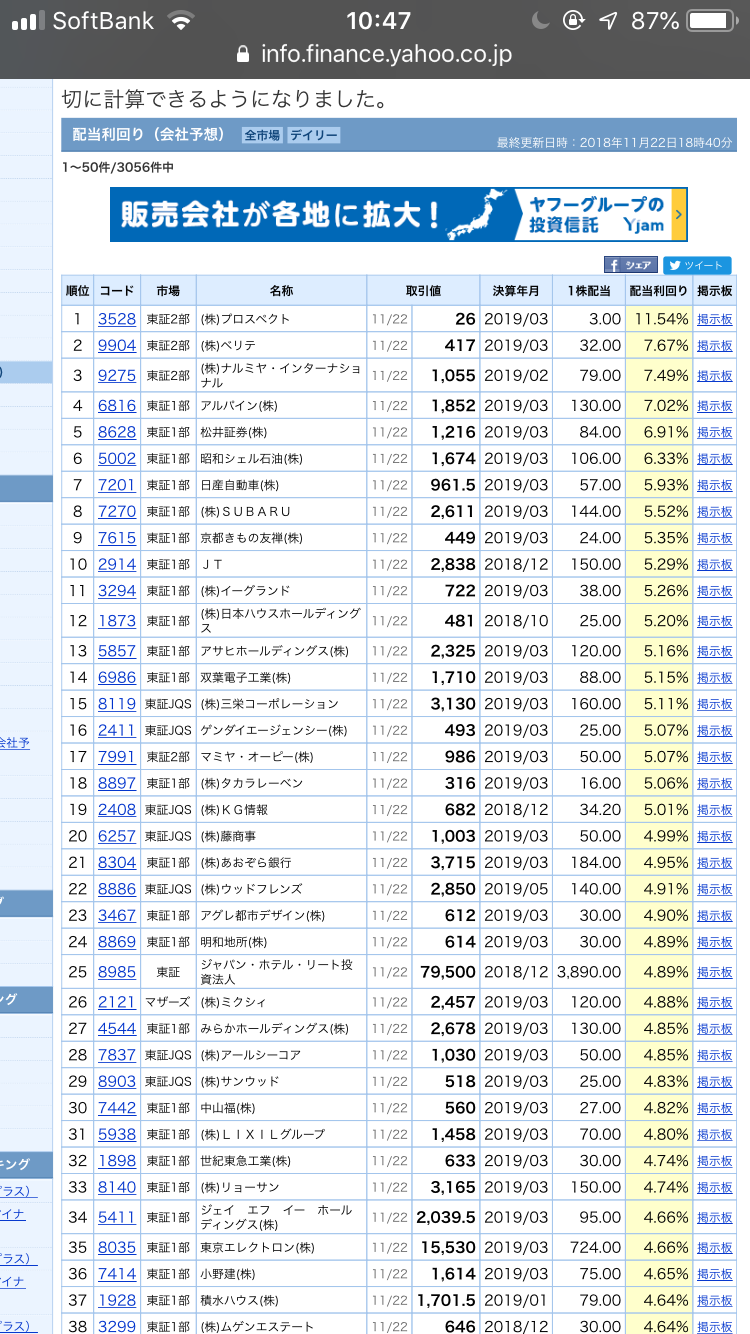The height and width of the screenshot is (1334, 750).
Task: Click the 79,500 price cell
Action: pyautogui.click(x=448, y=972)
